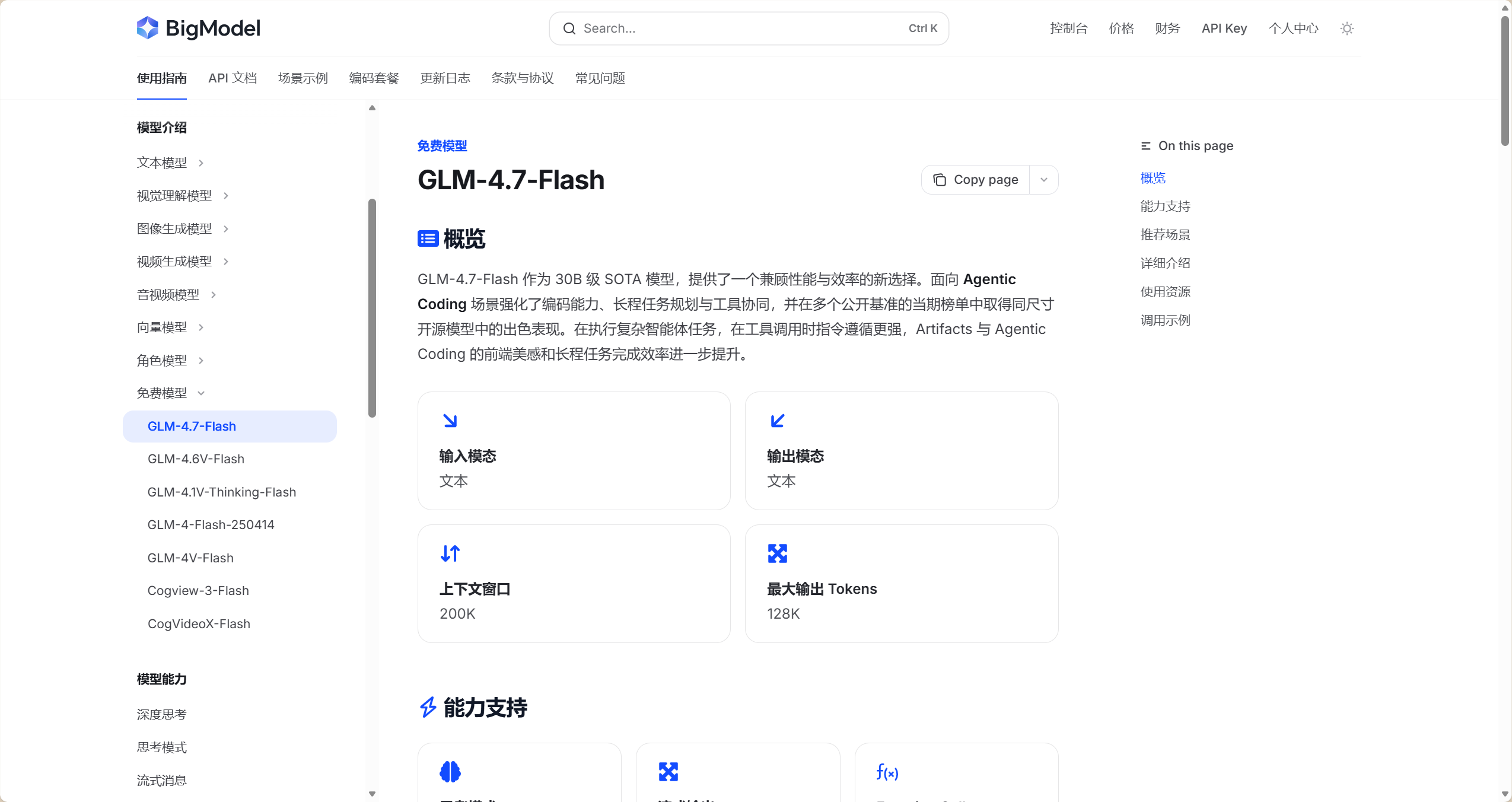This screenshot has height=802, width=1512.
Task: Click the search magnifier icon
Action: tap(569, 28)
